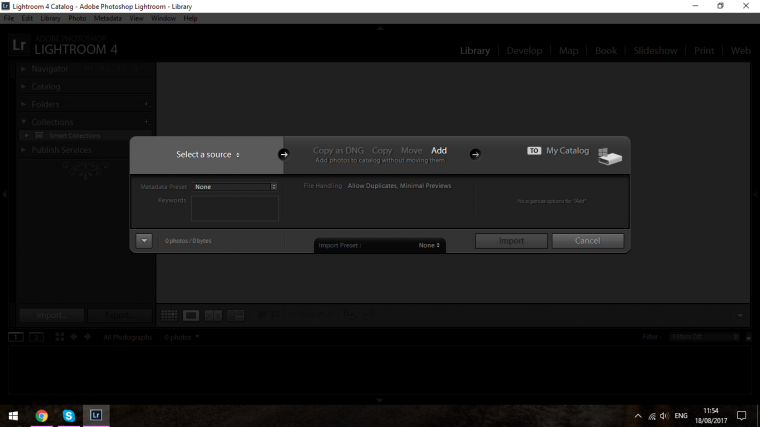760x427 pixels.
Task: Expand the Navigator panel
Action: [23, 69]
